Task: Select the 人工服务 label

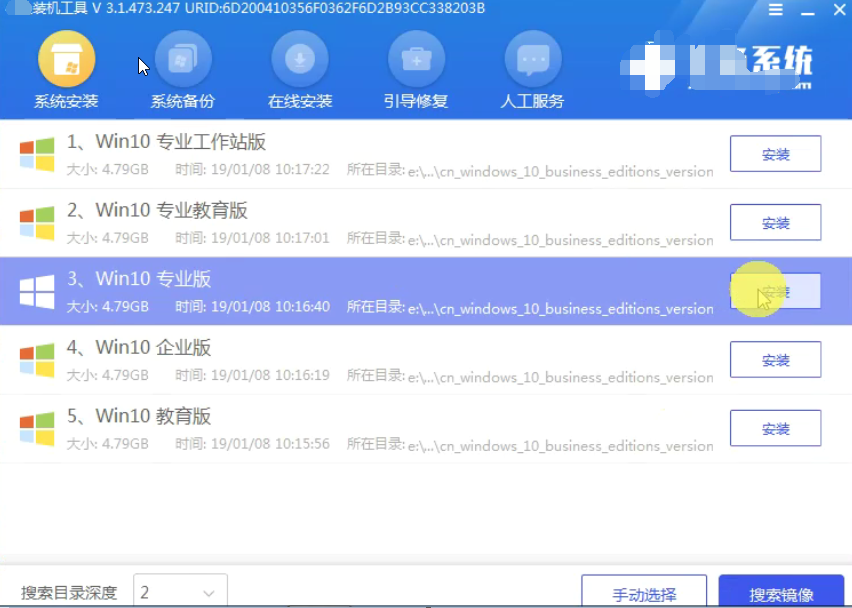Action: coord(532,101)
